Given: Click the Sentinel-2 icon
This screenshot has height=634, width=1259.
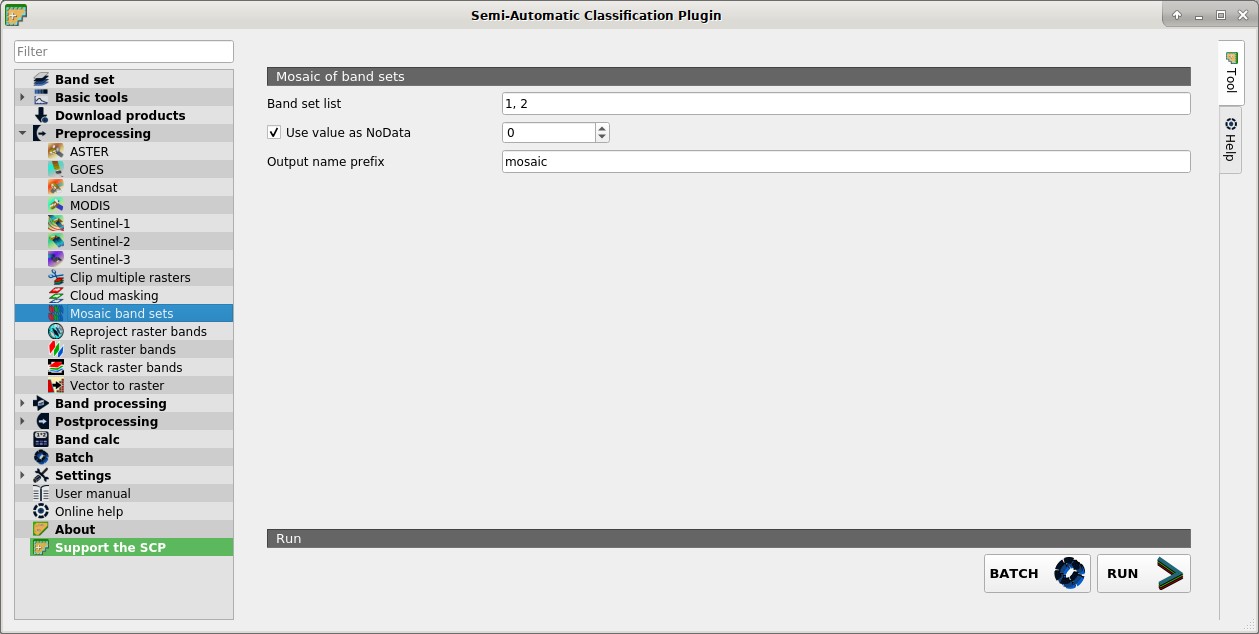Looking at the screenshot, I should [56, 241].
